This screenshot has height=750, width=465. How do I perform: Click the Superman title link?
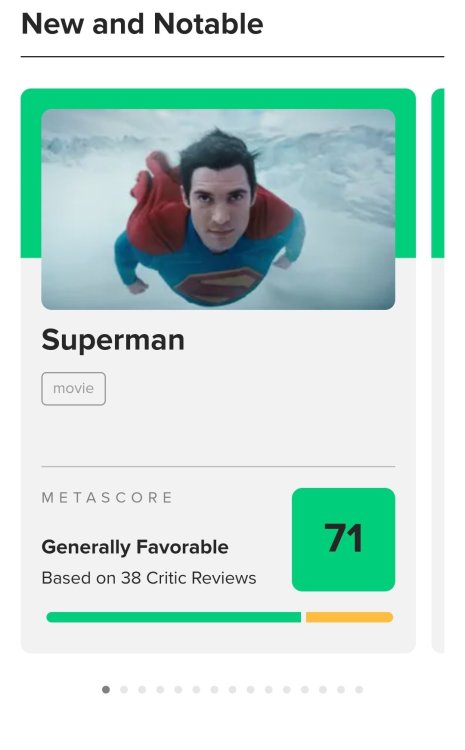[113, 340]
